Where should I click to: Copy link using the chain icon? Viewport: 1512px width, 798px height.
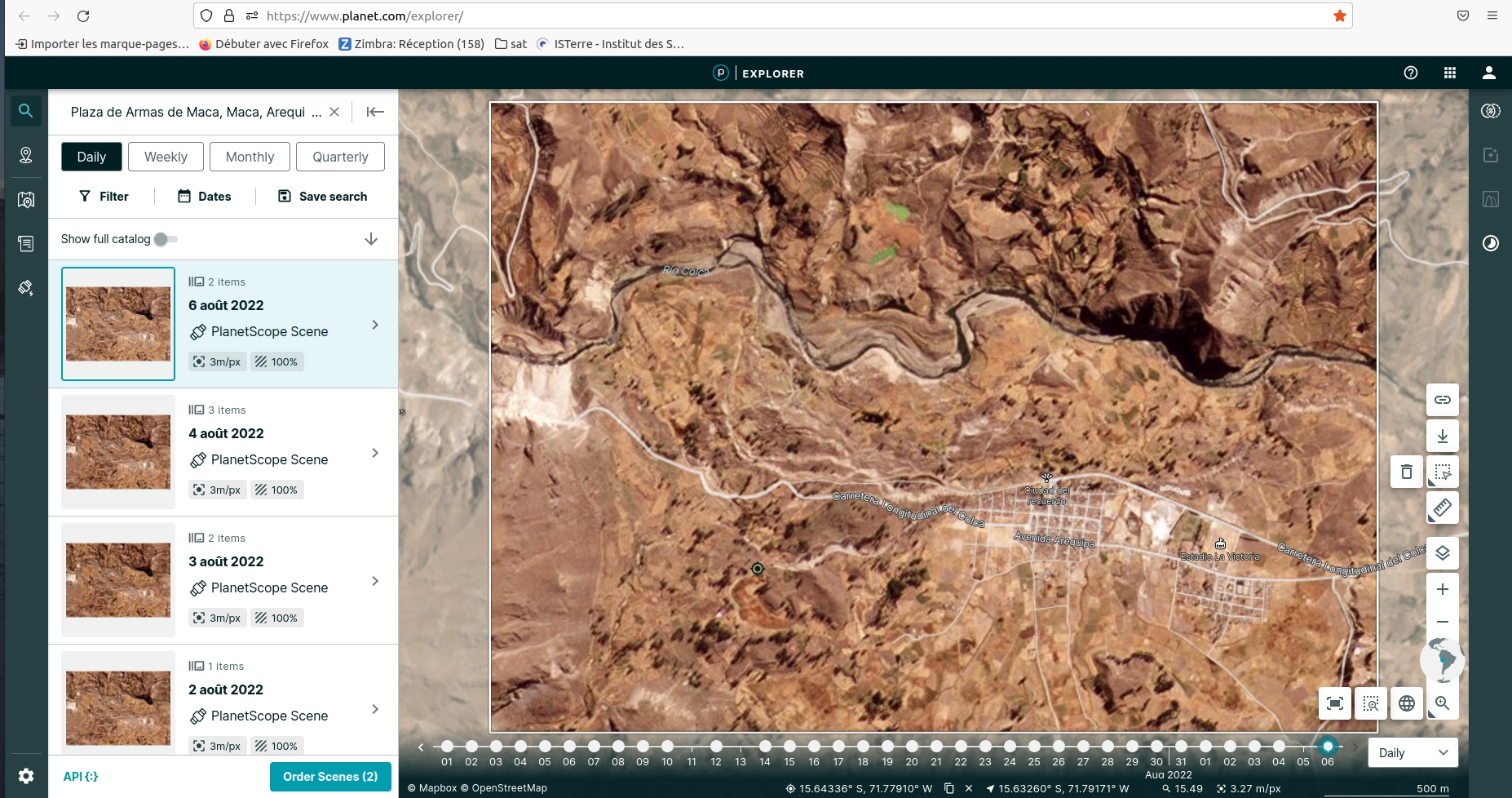click(x=1442, y=400)
